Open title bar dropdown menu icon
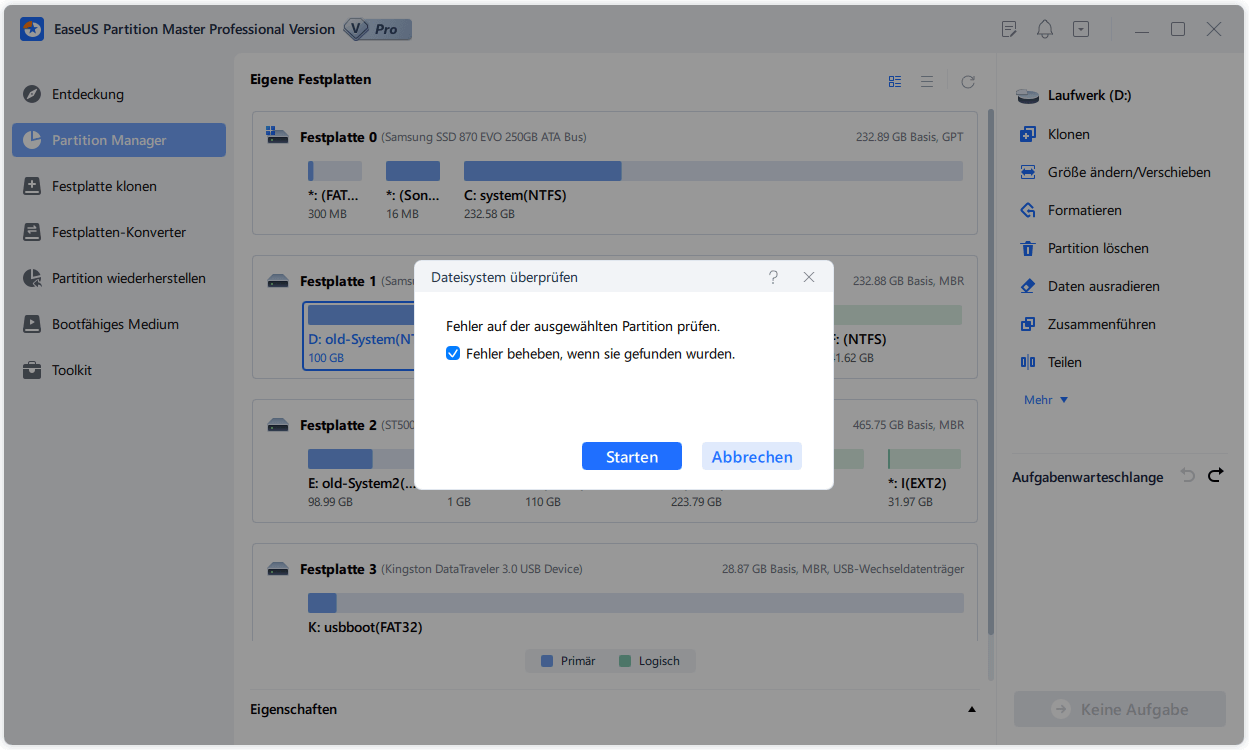The width and height of the screenshot is (1249, 750). tap(1081, 29)
